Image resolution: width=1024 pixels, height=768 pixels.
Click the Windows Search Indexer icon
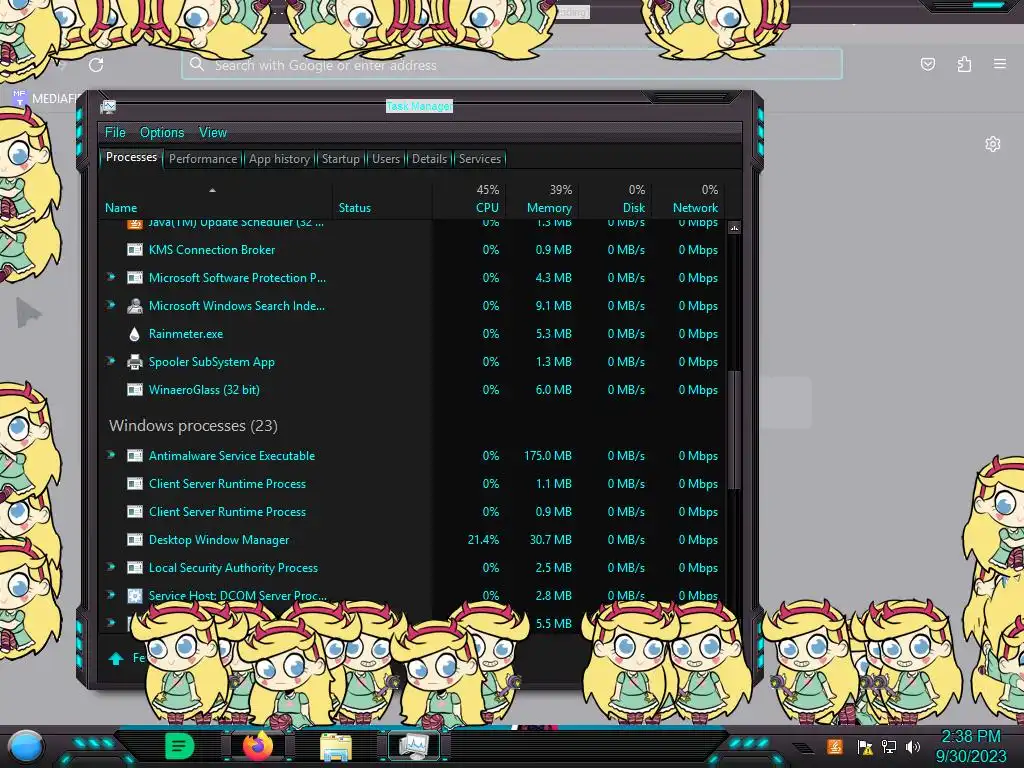pyautogui.click(x=135, y=306)
